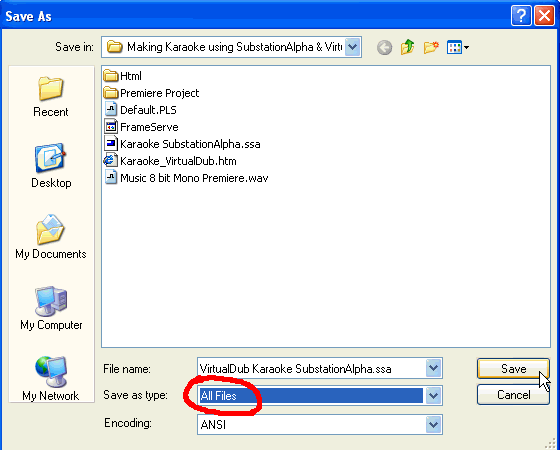
Task: Click the Save button
Action: click(x=513, y=369)
